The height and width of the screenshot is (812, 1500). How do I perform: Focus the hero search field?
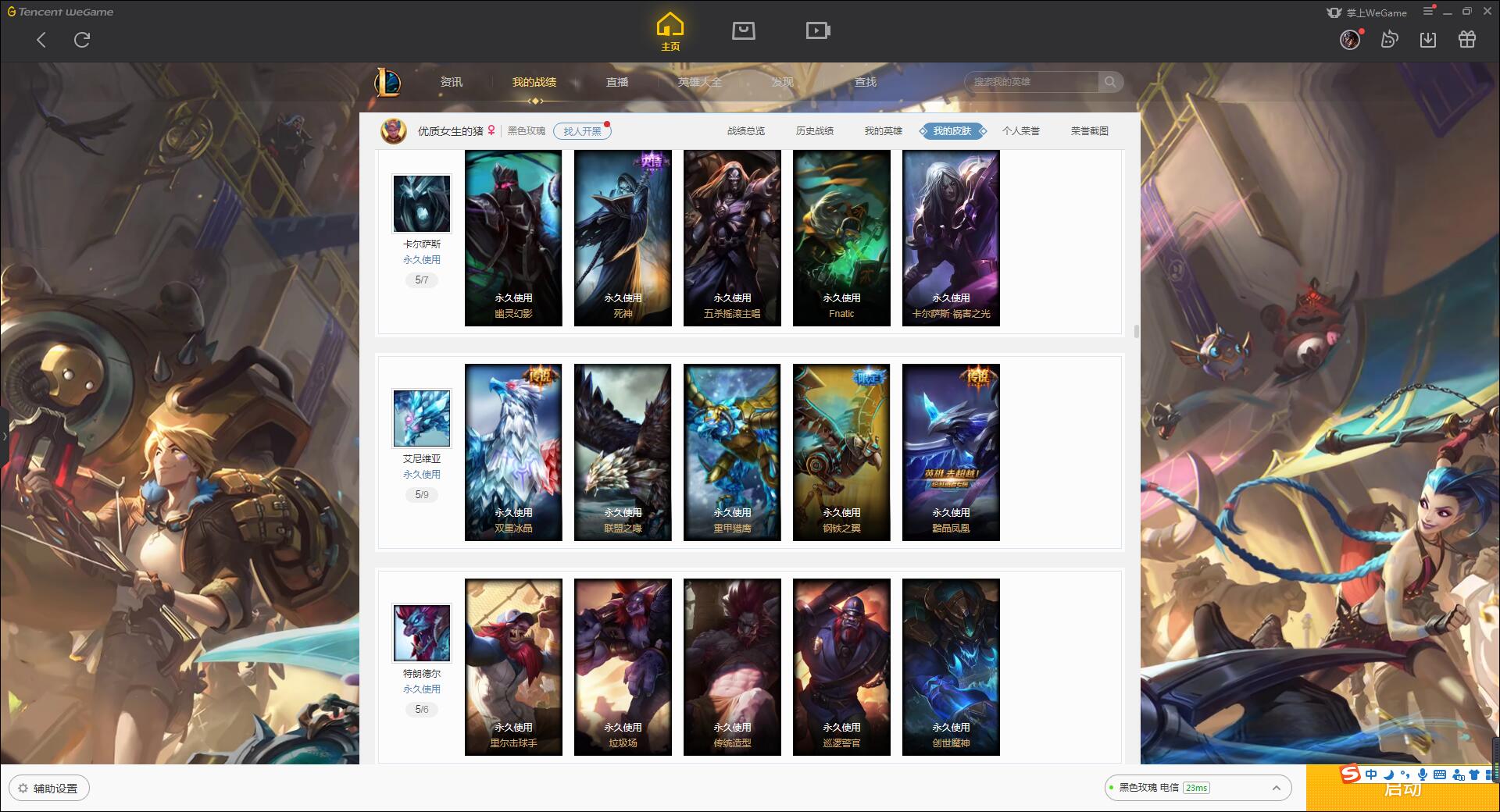point(1031,82)
